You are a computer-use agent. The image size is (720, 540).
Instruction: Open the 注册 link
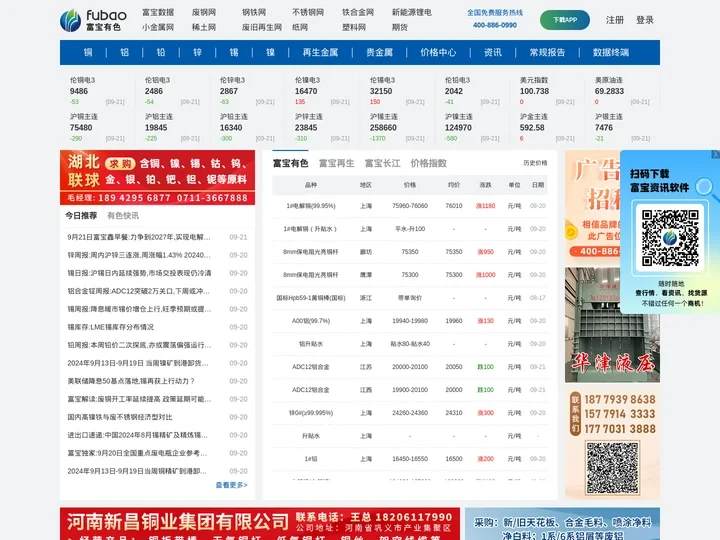[615, 20]
